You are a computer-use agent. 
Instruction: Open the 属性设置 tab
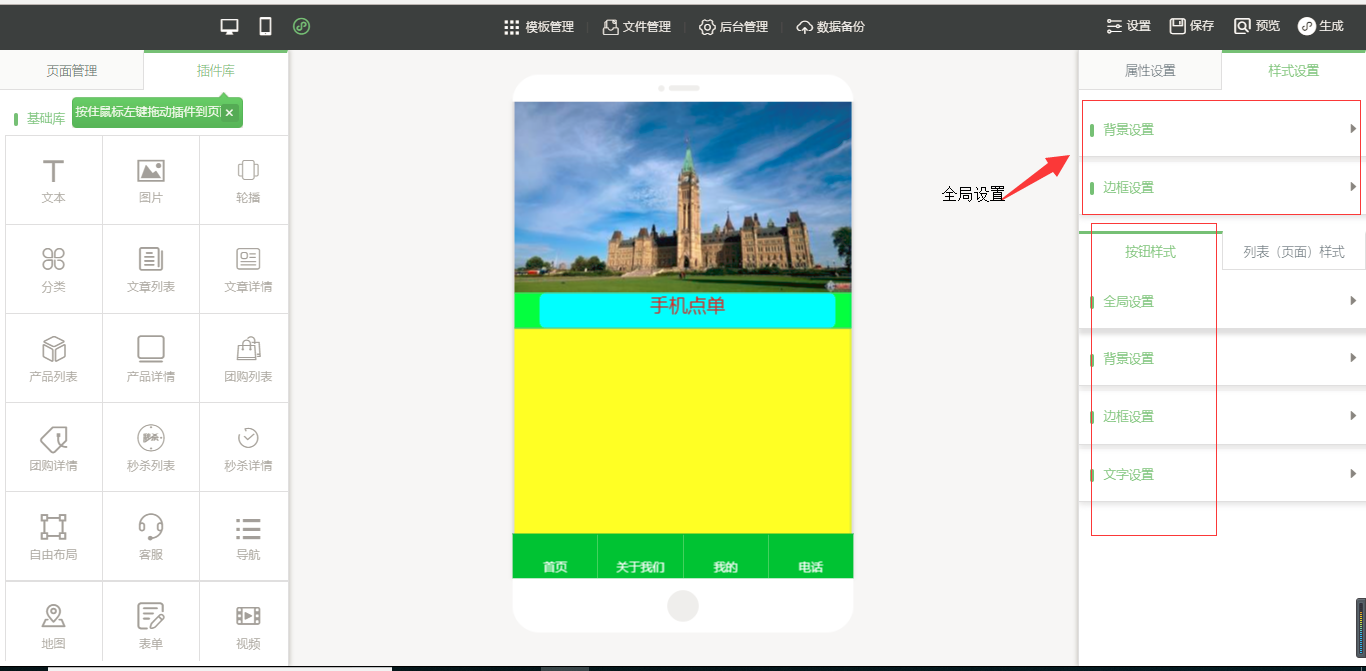pos(1150,71)
